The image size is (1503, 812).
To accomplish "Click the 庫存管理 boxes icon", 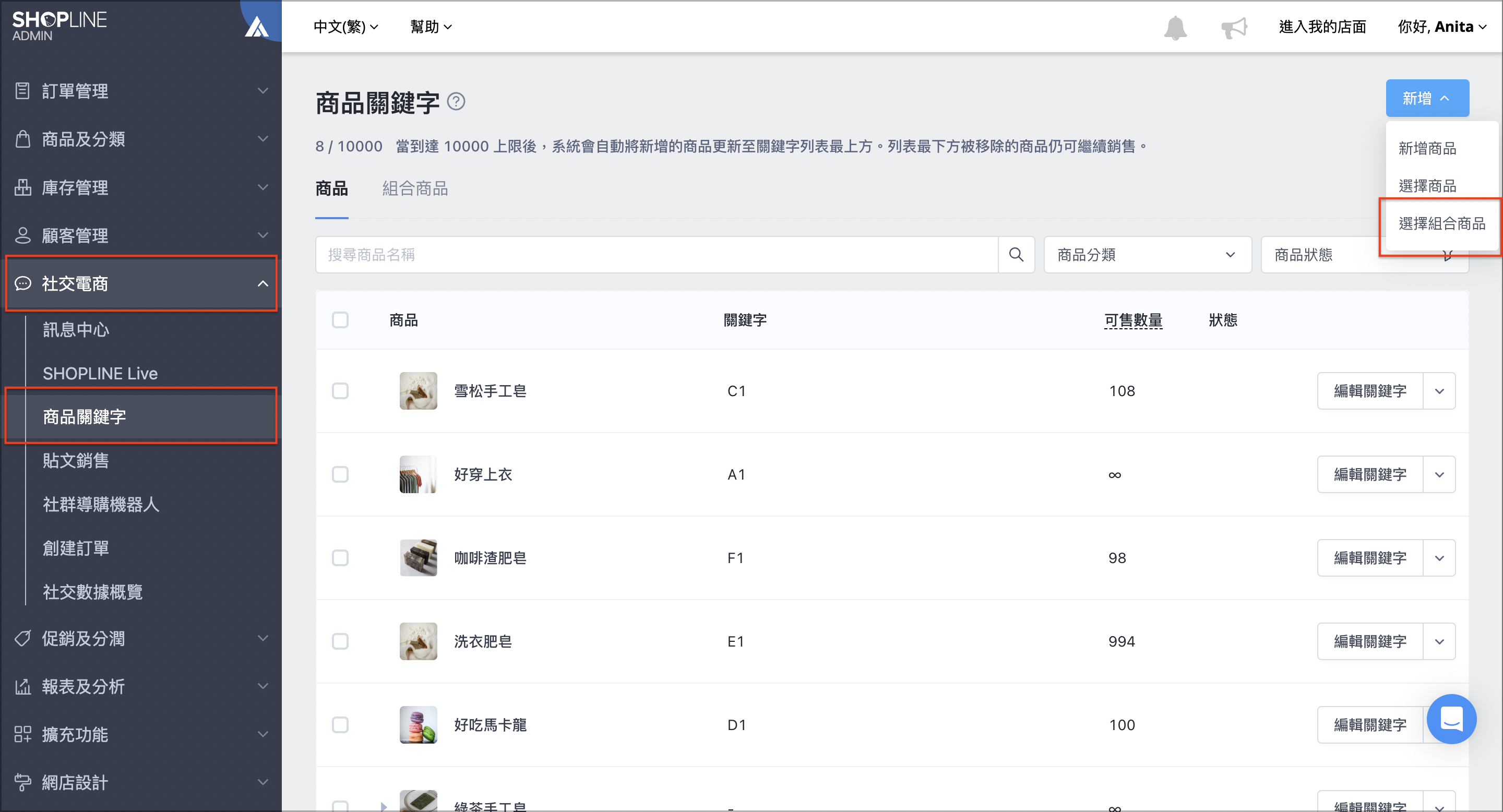I will click(x=22, y=187).
